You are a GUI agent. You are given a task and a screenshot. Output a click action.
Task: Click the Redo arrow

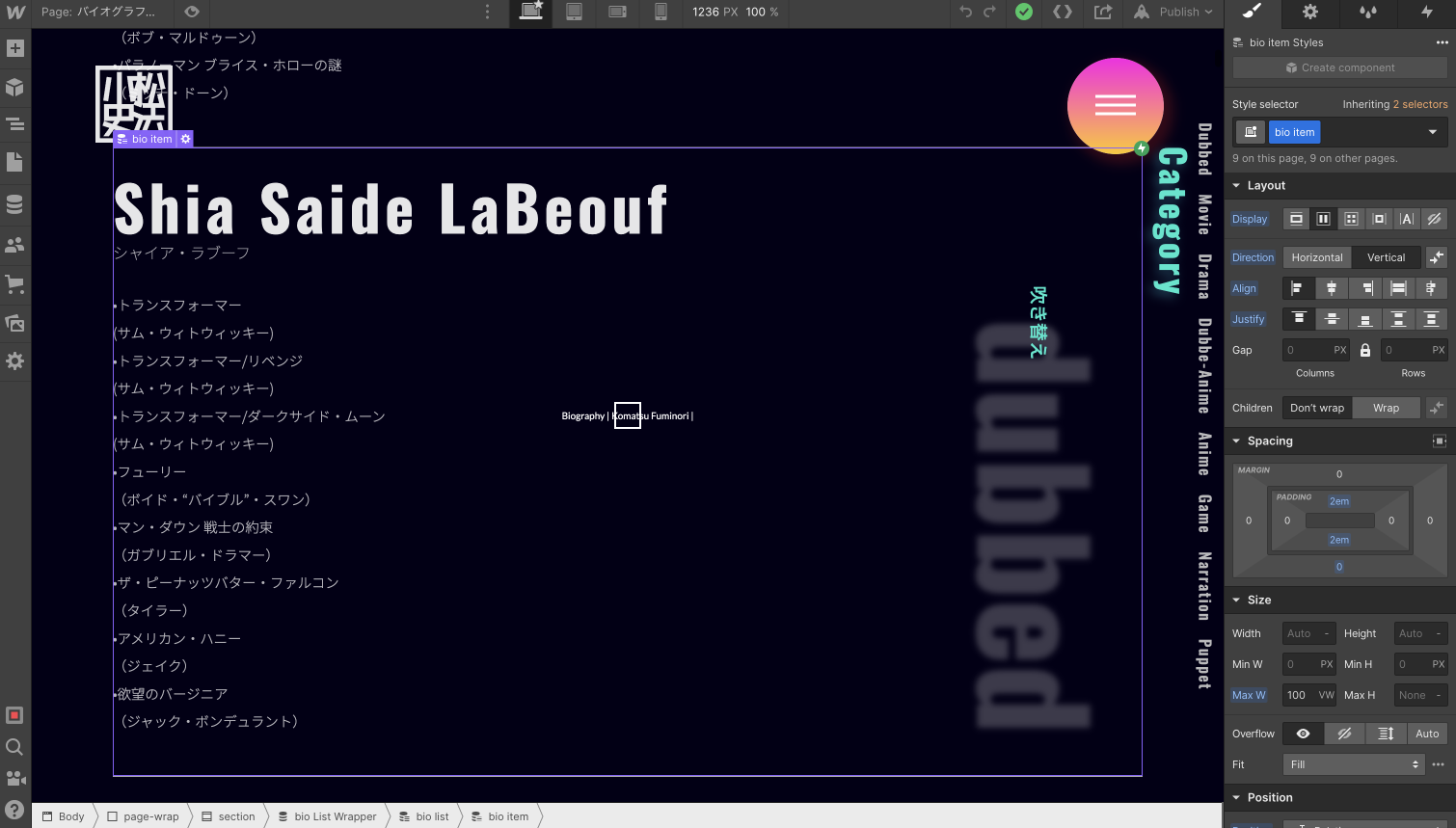click(989, 12)
